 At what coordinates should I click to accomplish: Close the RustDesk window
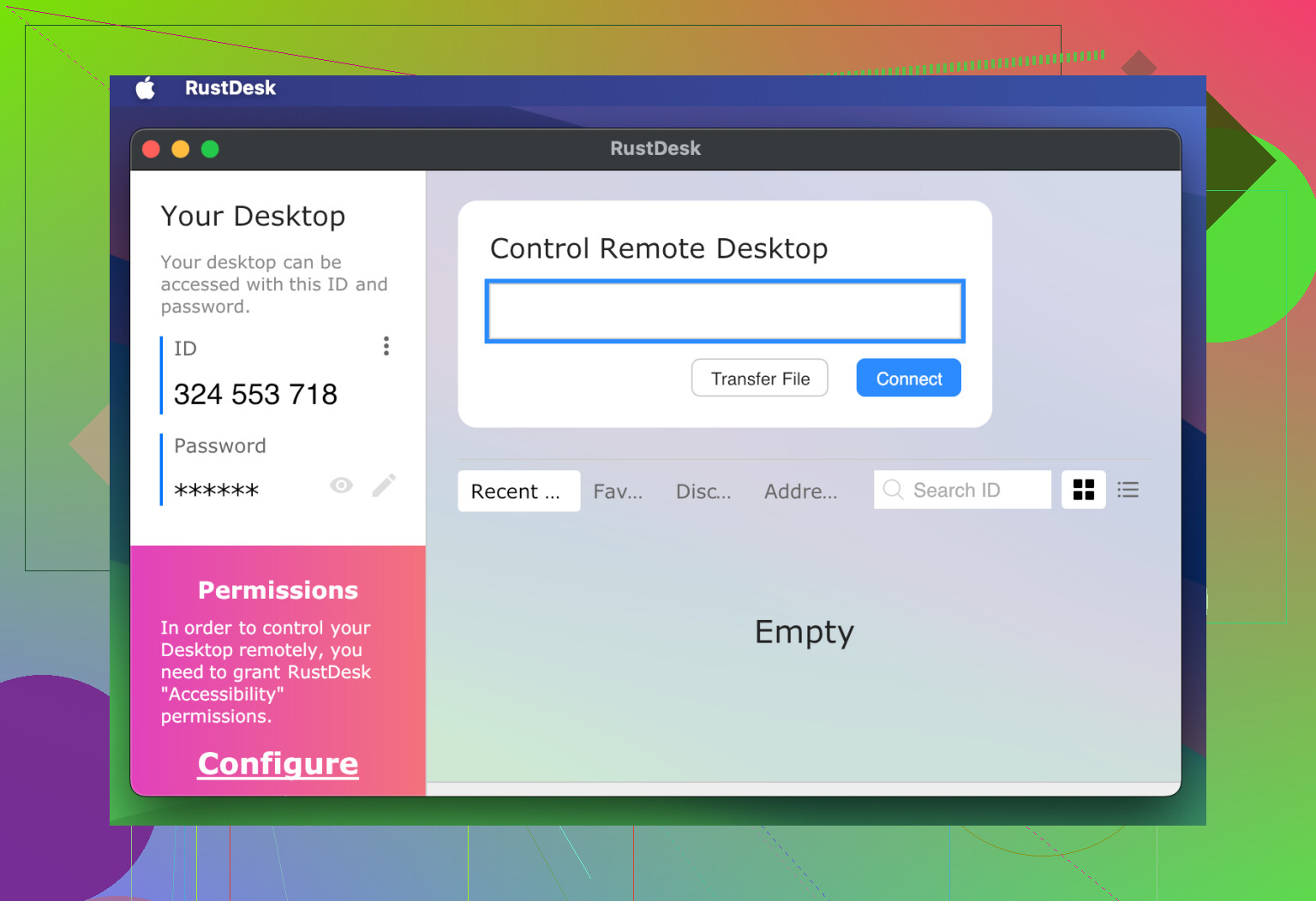[x=151, y=149]
